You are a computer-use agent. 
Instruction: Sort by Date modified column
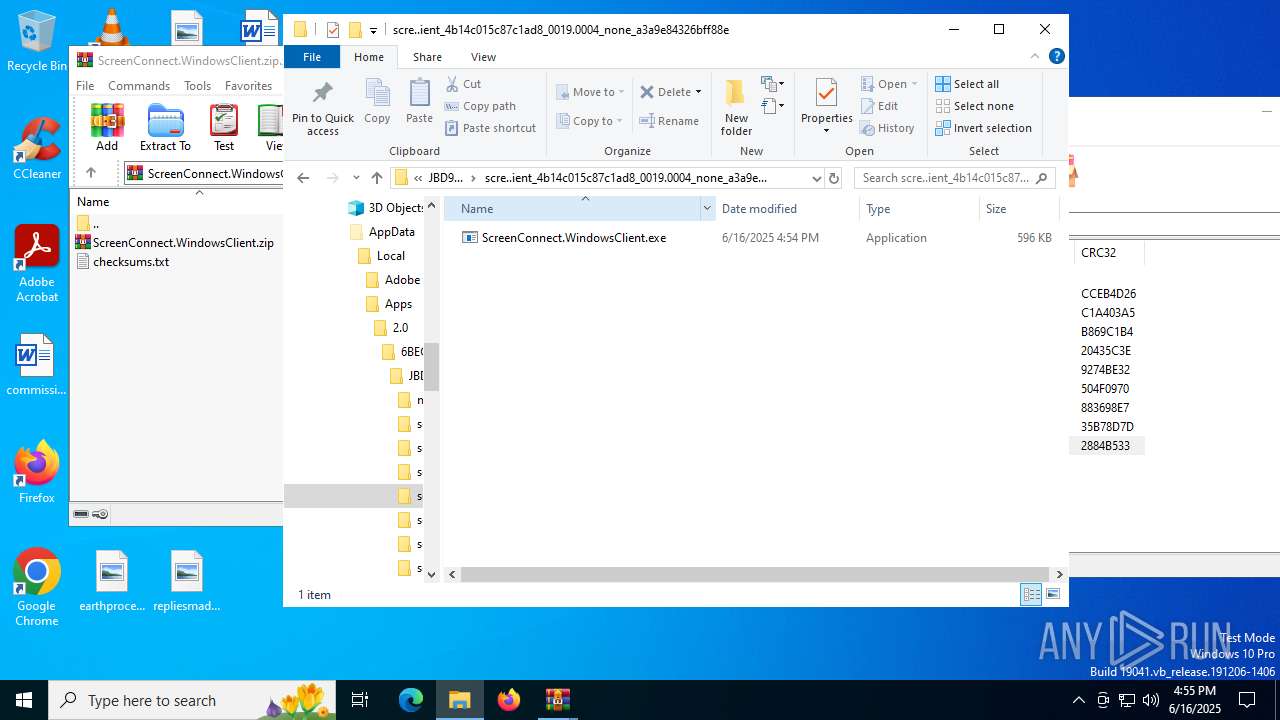(786, 209)
